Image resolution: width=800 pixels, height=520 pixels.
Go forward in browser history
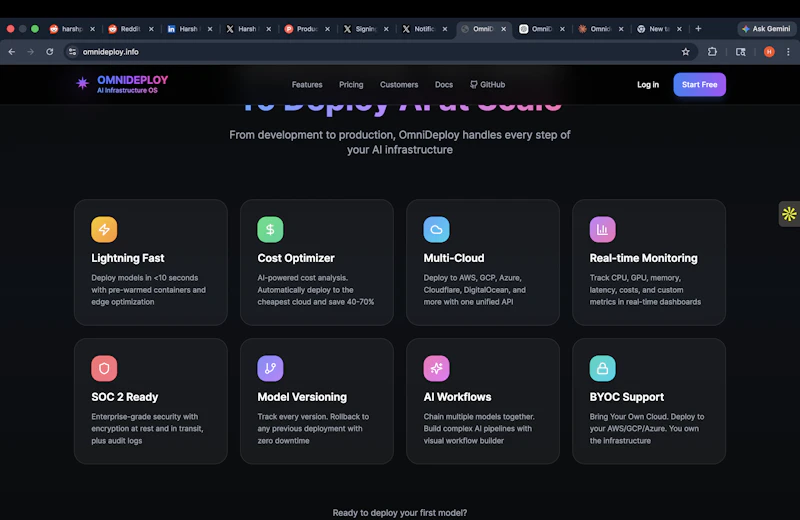31,52
